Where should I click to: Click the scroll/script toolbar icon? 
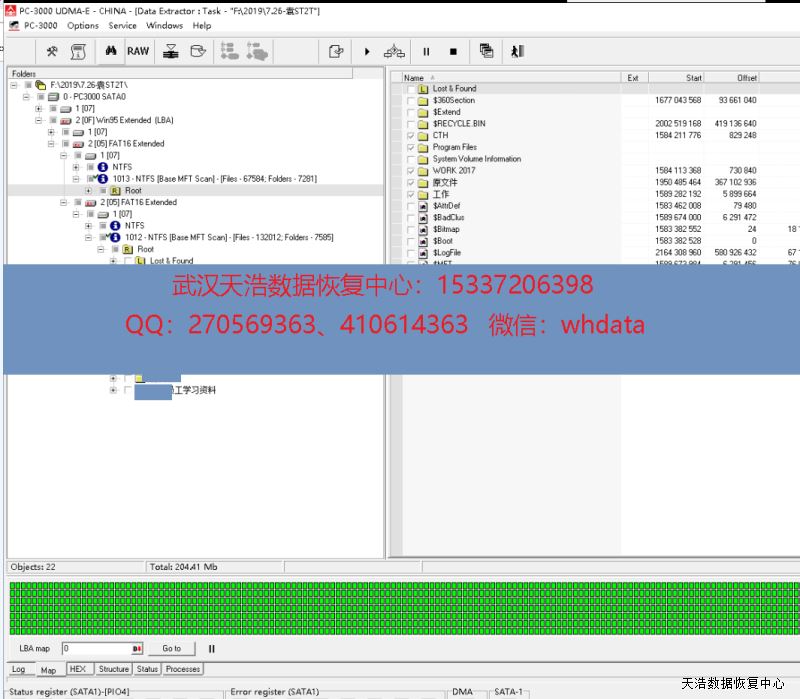point(78,51)
